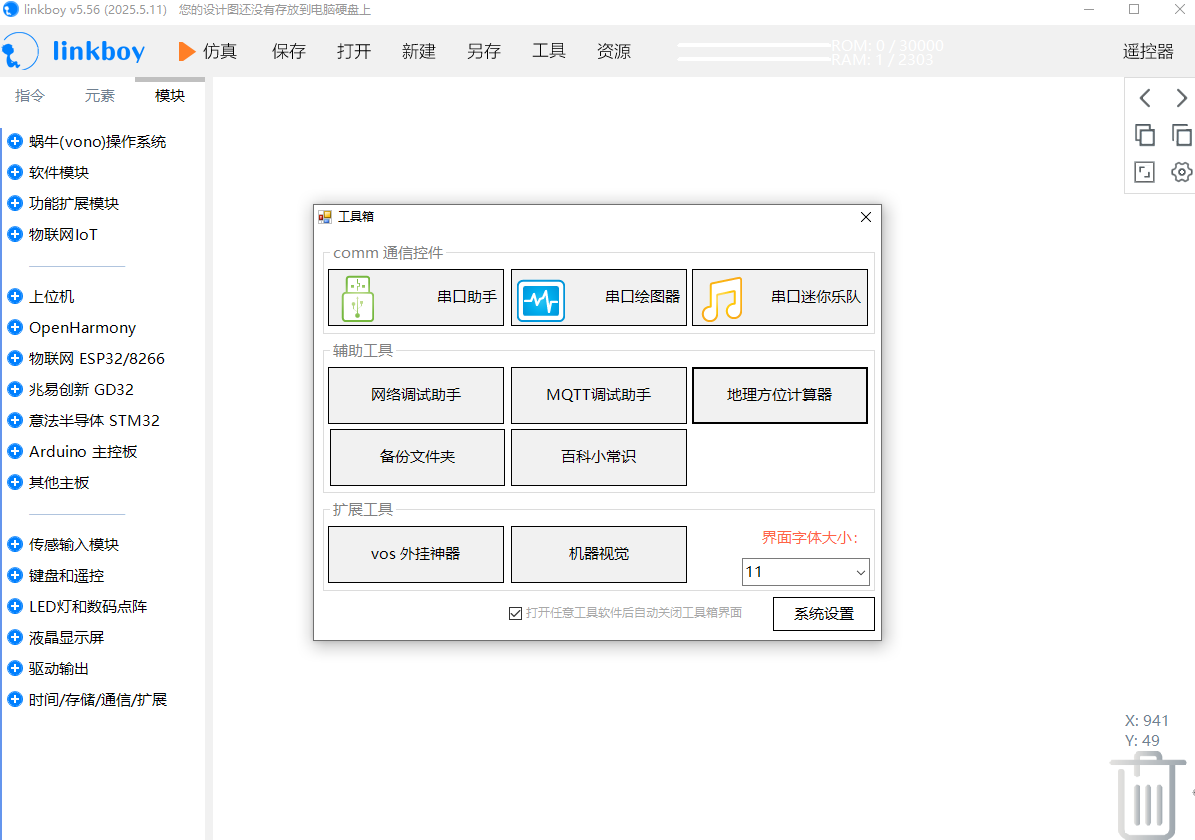Image resolution: width=1195 pixels, height=840 pixels.
Task: Open the serial port assistant (串口助手) tool
Action: [415, 297]
